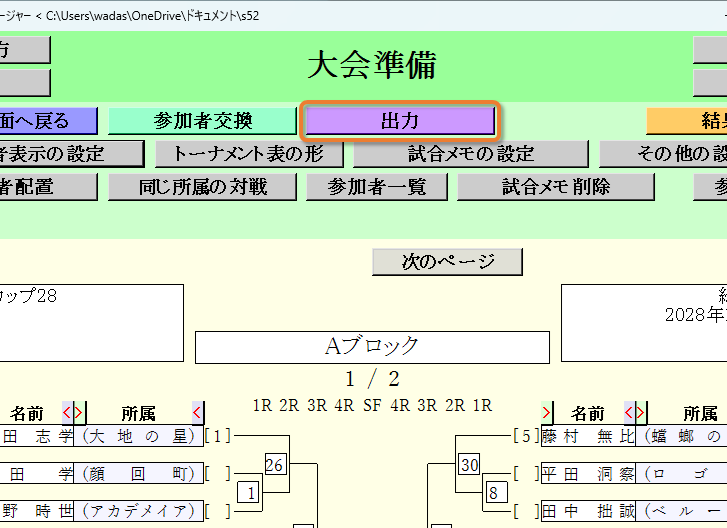Viewport: 727px width, 528px height.
Task: Click round label SF
Action: point(372,406)
